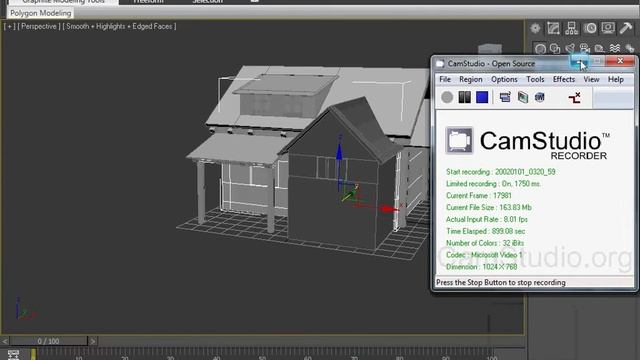The width and height of the screenshot is (640, 360).
Task: Open the CamStudio Help menu
Action: (616, 79)
